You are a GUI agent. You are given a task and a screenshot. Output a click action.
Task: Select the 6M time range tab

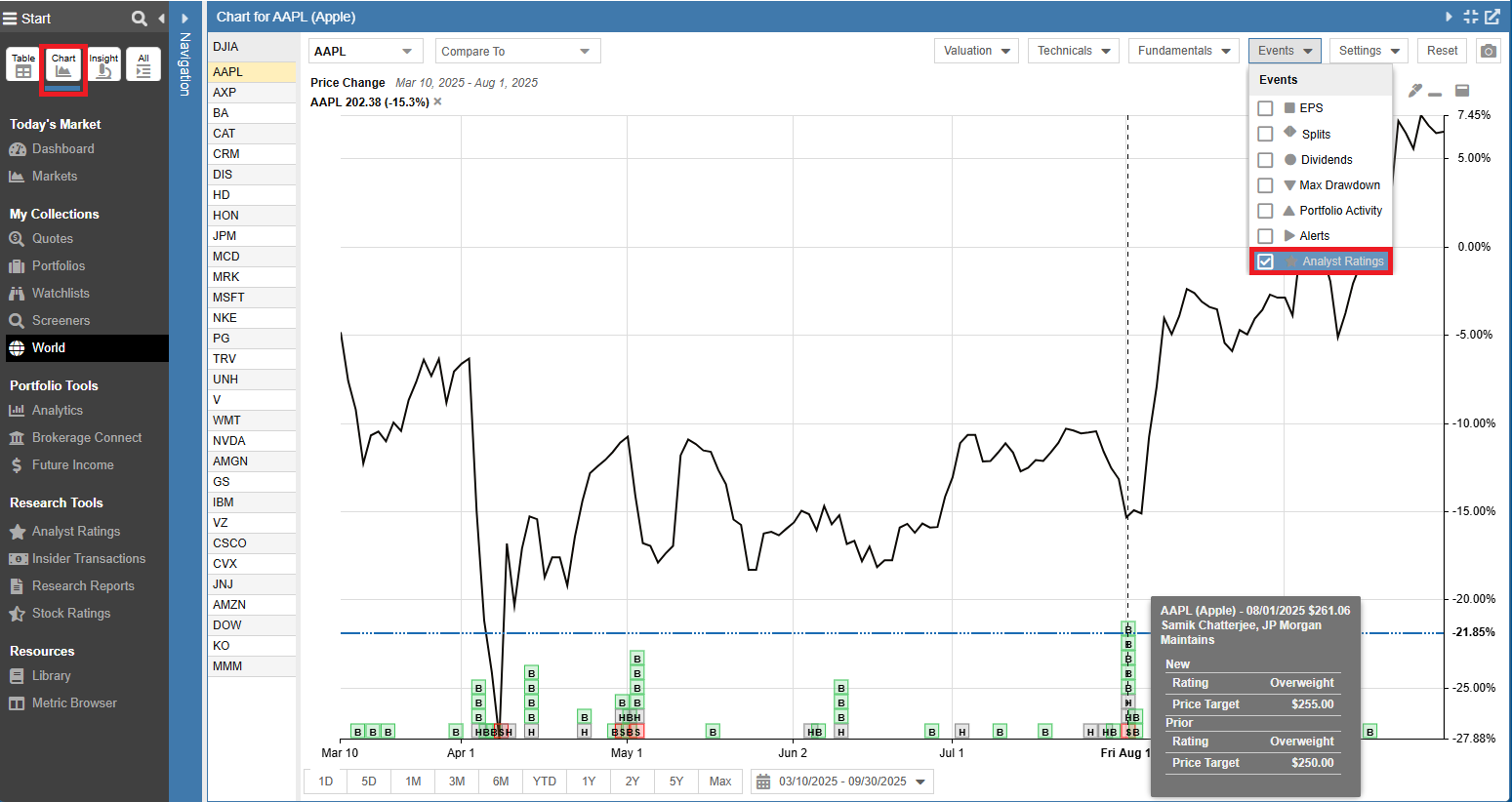point(501,782)
